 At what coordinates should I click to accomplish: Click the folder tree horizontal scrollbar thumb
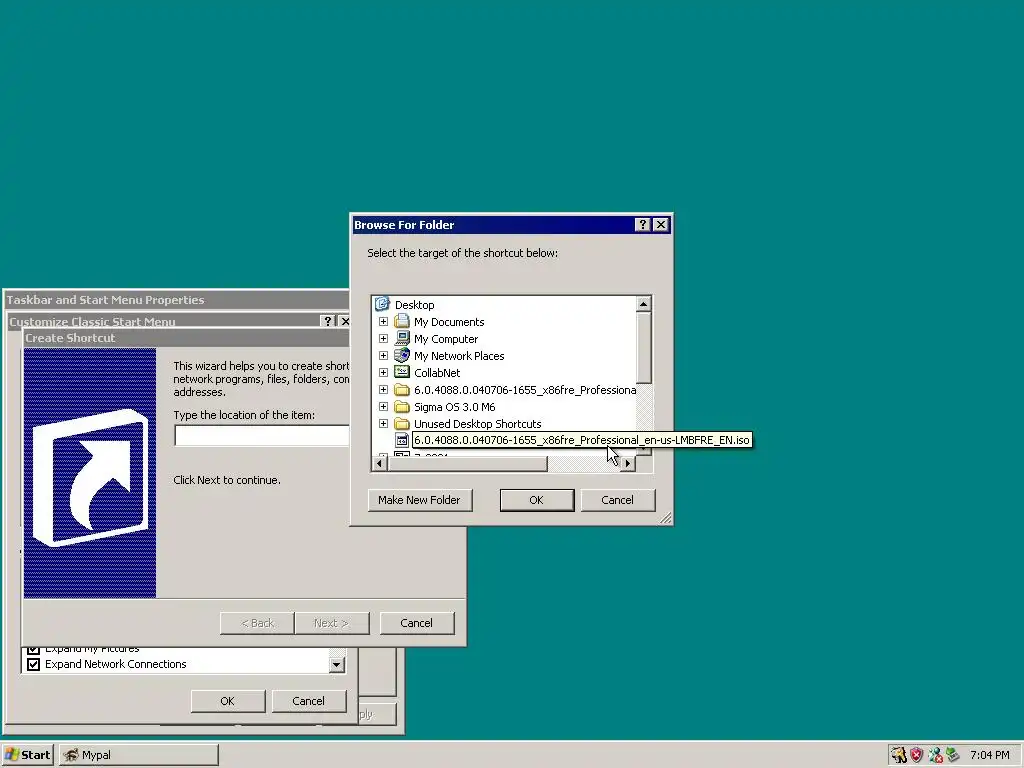(x=468, y=464)
